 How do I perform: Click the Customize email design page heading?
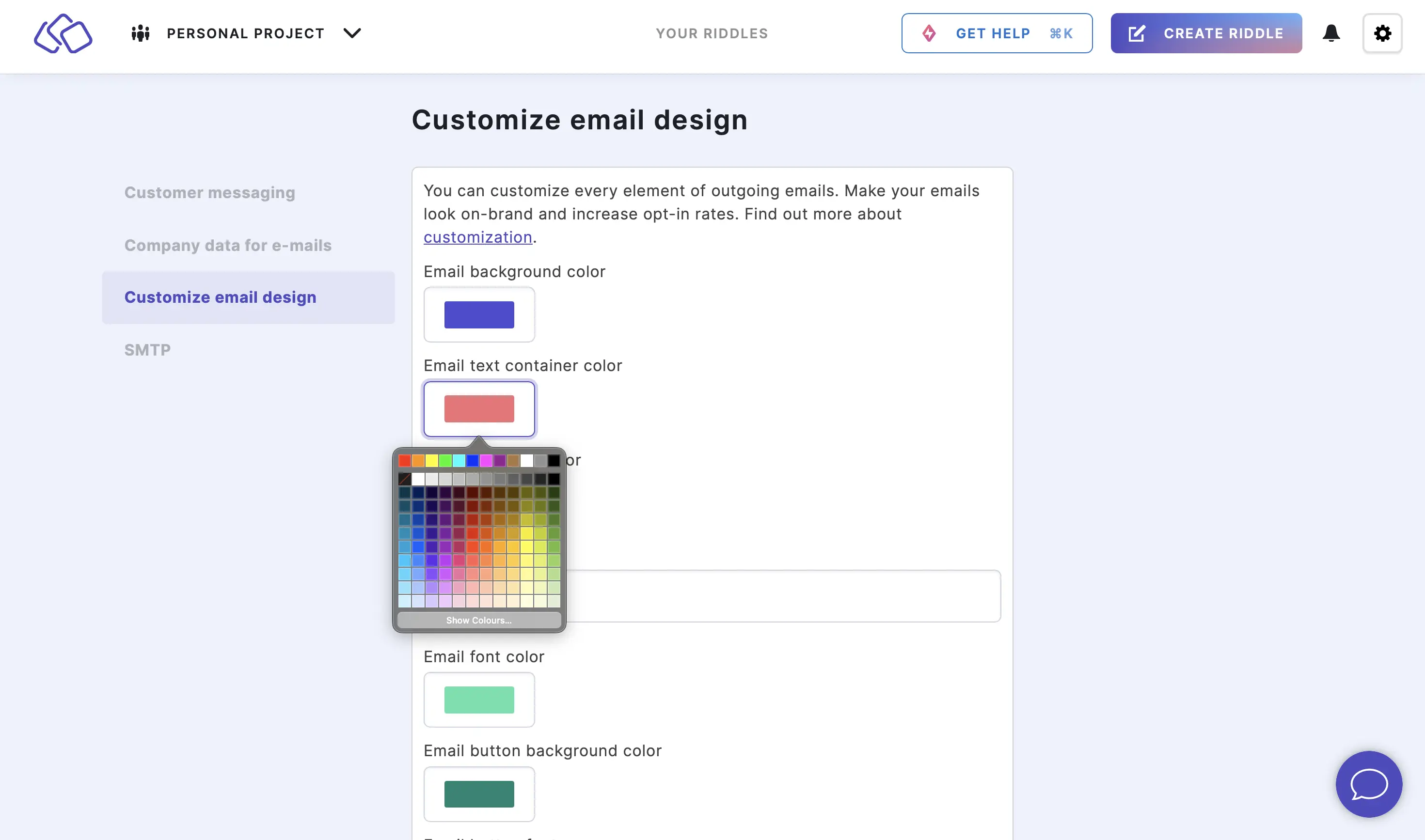579,120
